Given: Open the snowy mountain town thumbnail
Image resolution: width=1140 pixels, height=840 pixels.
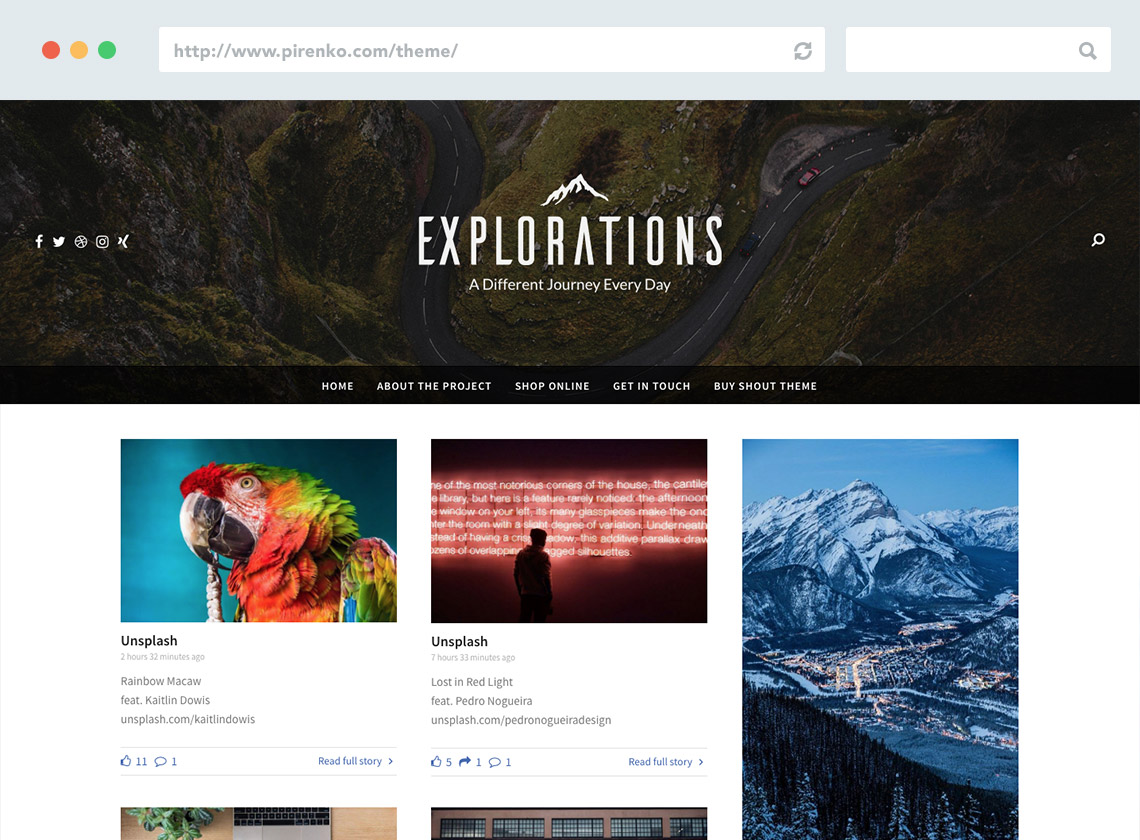Looking at the screenshot, I should click(x=880, y=639).
